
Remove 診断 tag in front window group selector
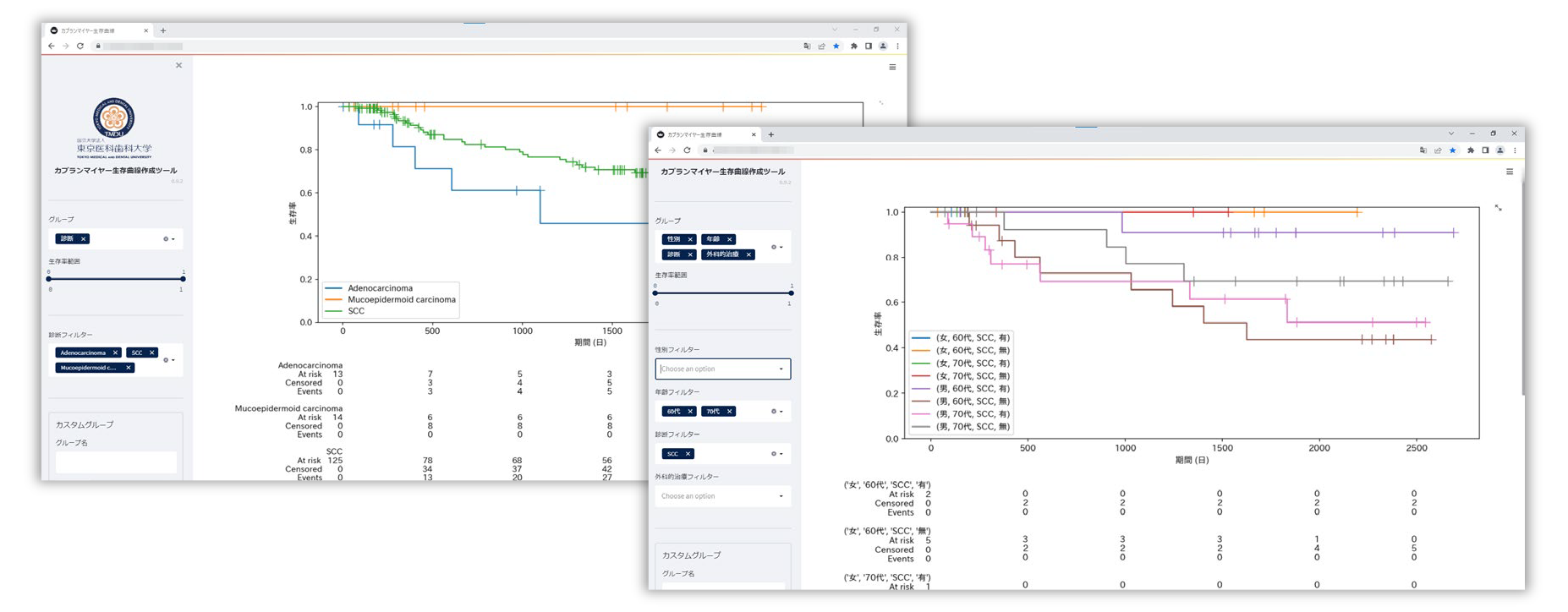(x=690, y=254)
